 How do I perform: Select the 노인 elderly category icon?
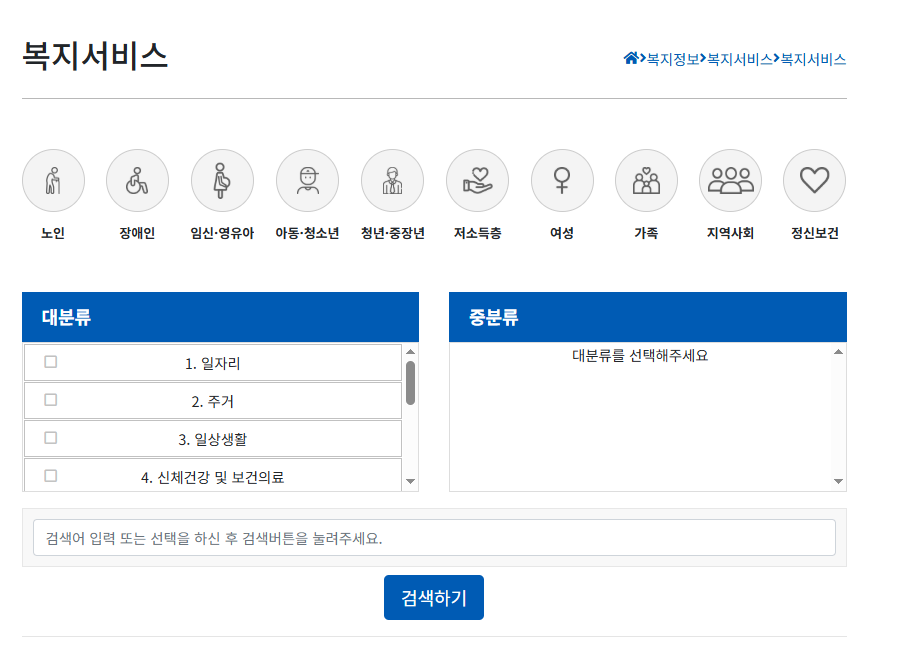coord(53,181)
